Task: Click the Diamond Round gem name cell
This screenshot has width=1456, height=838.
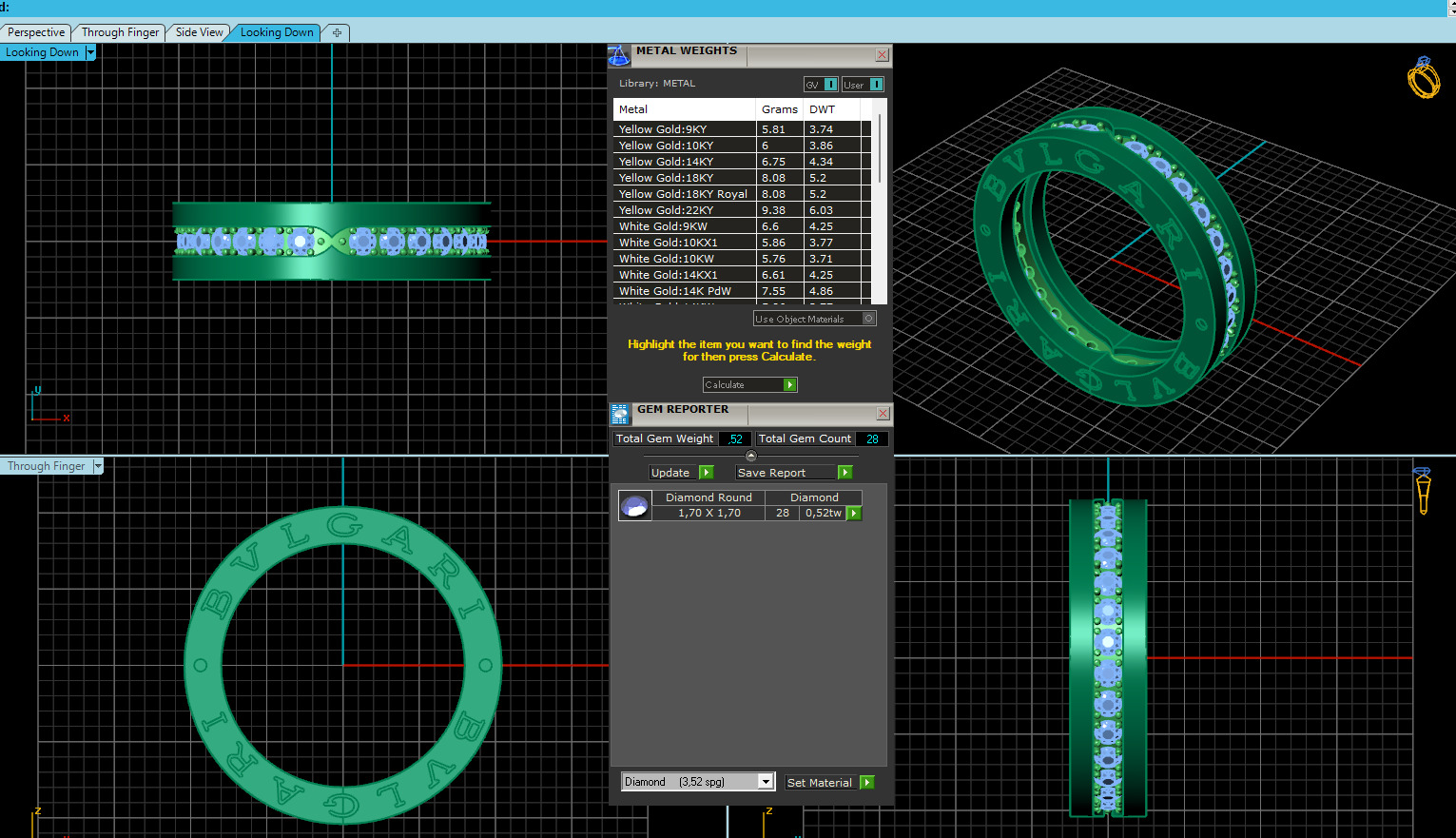Action: [x=709, y=497]
